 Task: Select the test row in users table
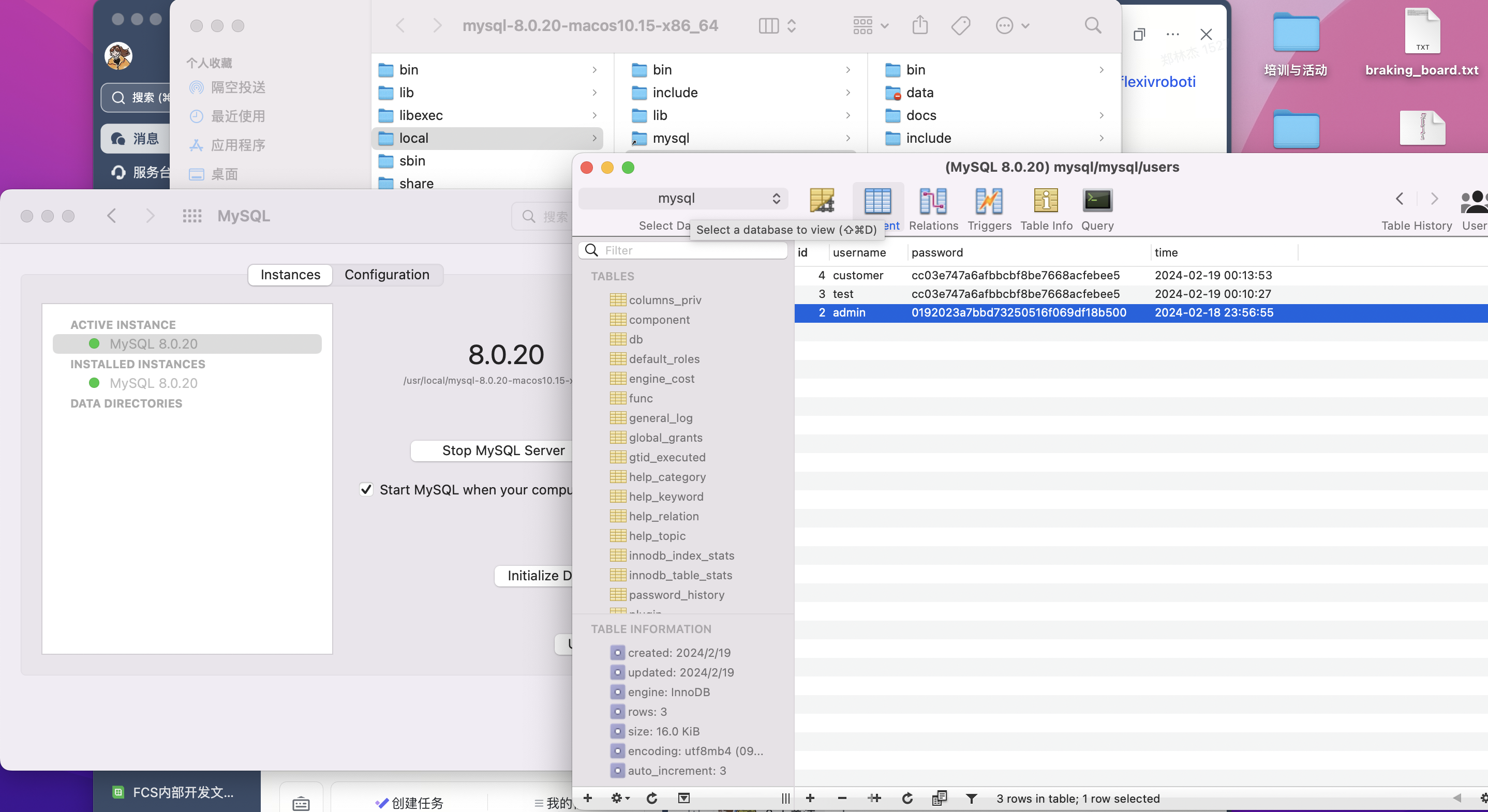[x=1141, y=293]
